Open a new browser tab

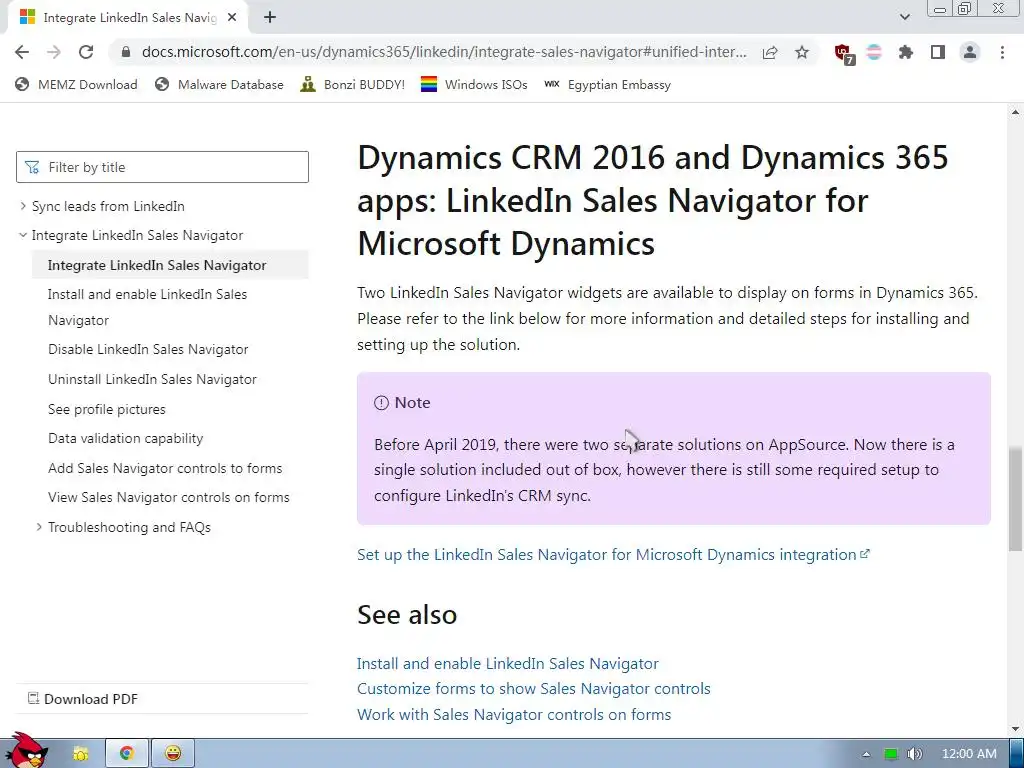coord(270,18)
